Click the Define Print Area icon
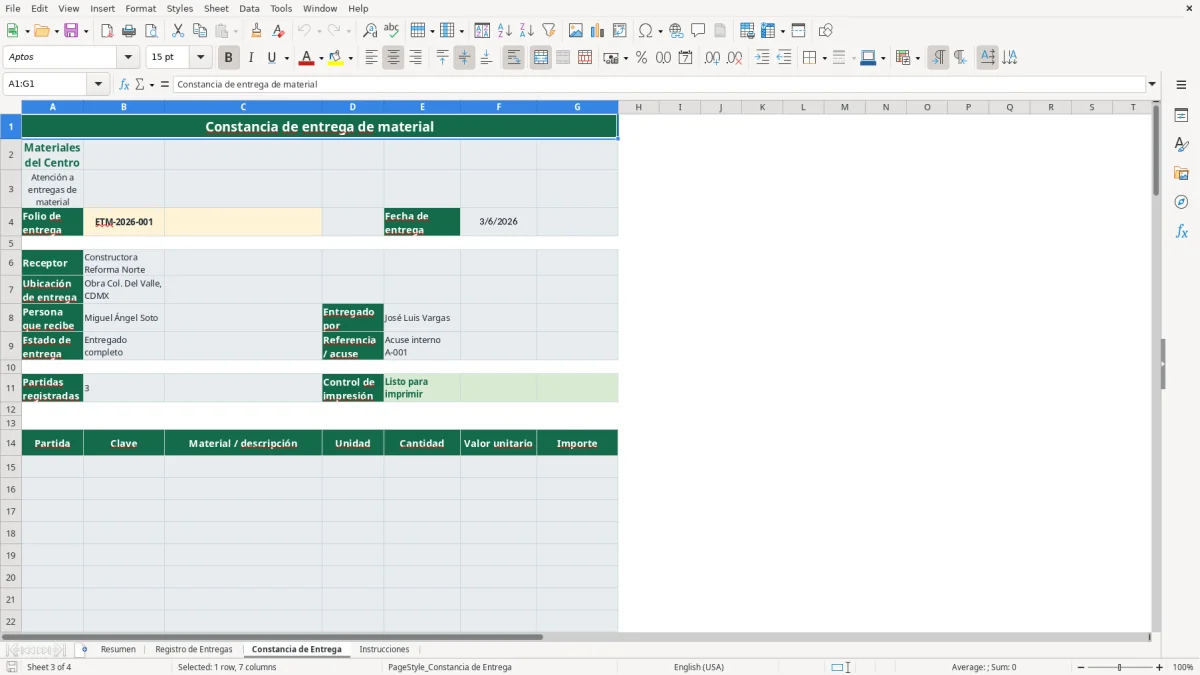1200x675 pixels. pos(747,31)
